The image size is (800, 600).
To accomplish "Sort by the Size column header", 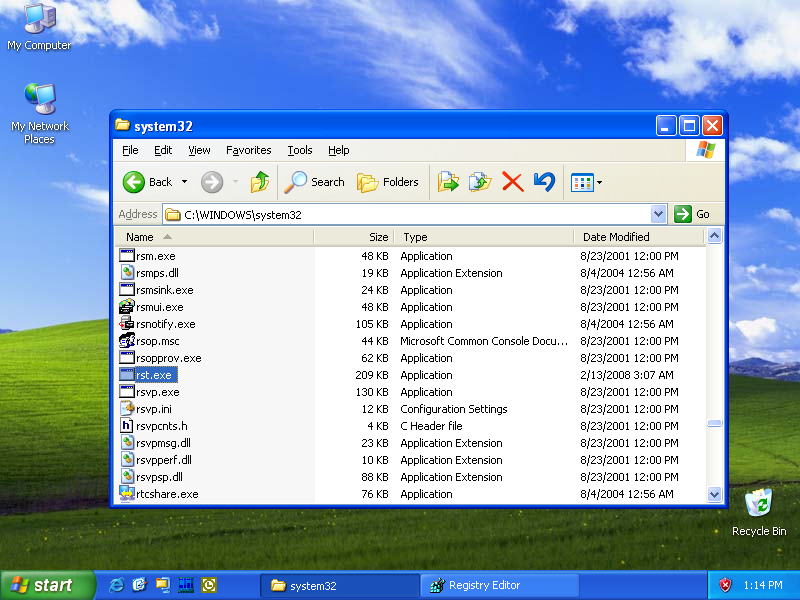I will tap(354, 237).
